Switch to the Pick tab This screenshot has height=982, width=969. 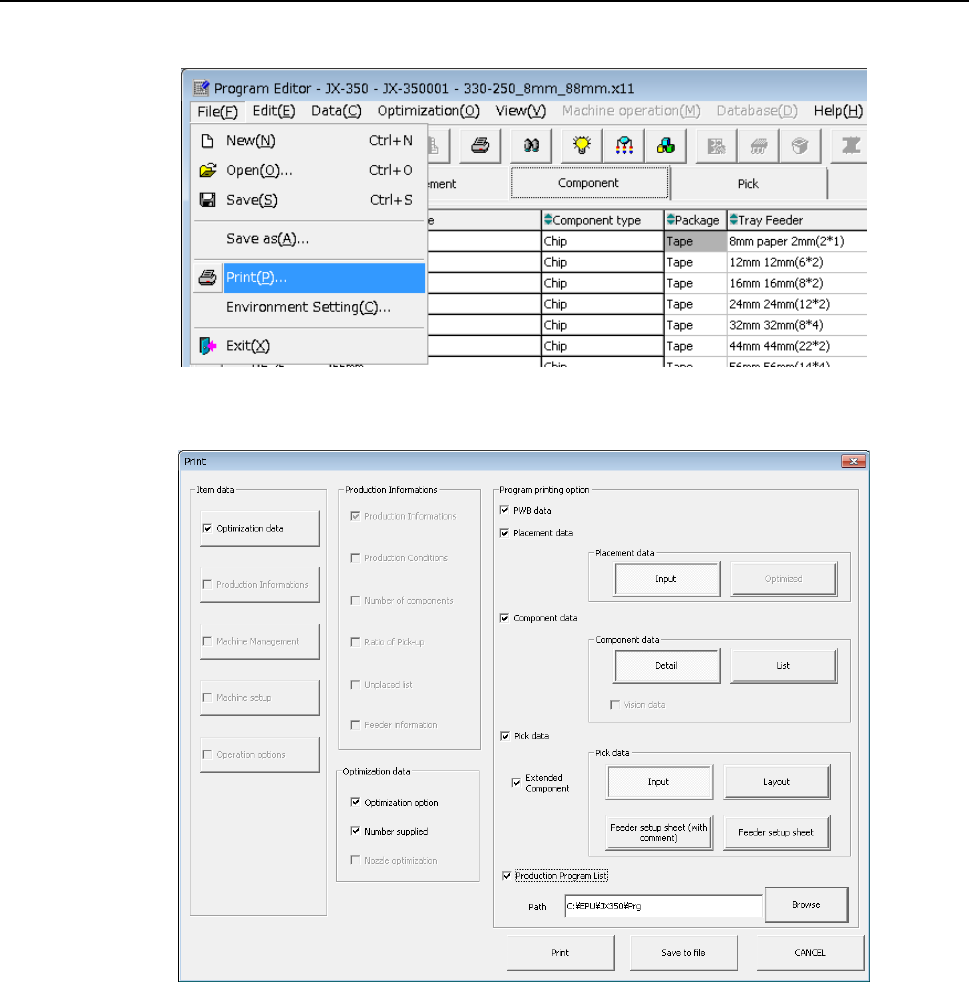coord(748,184)
